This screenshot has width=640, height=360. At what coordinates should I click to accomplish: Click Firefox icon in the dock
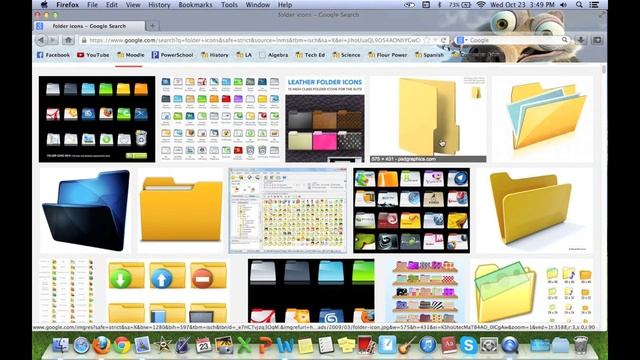(101, 345)
